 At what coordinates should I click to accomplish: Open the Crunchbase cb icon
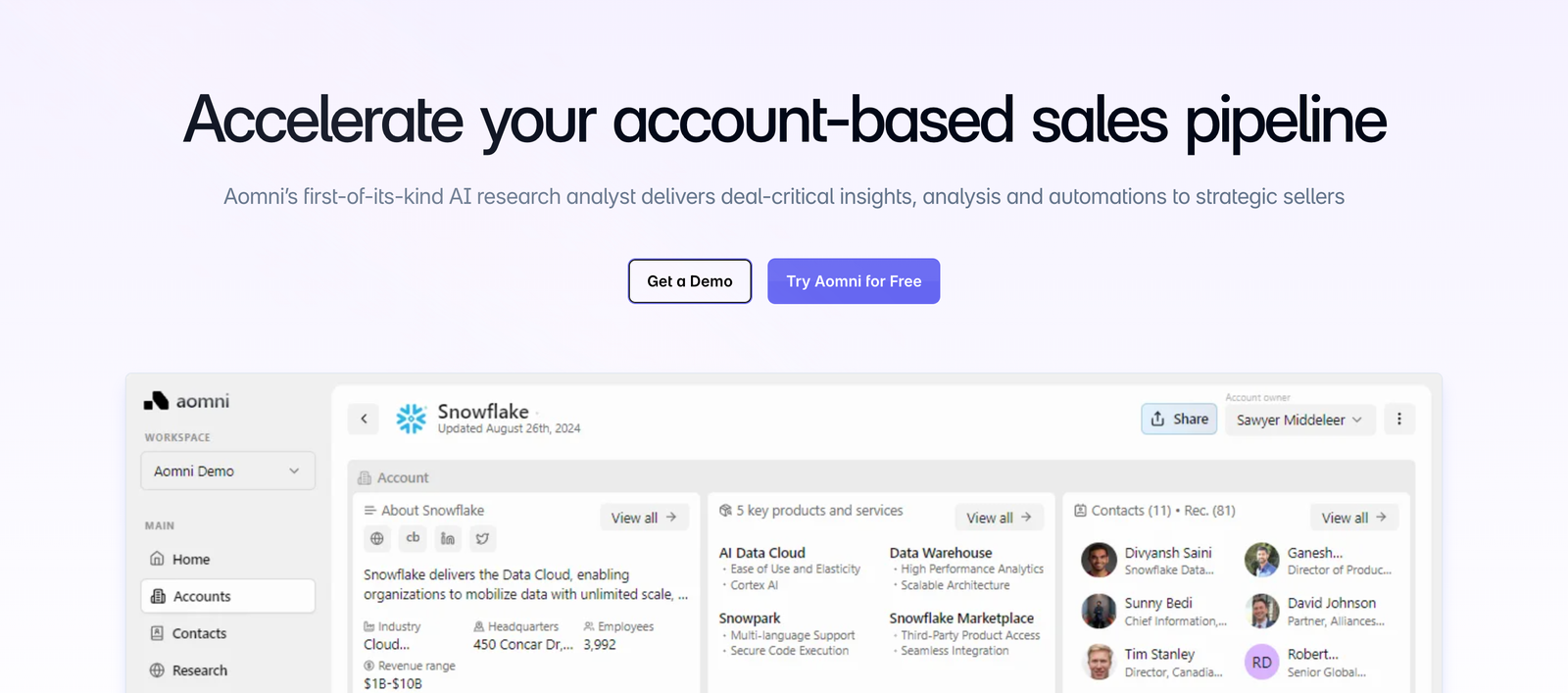[413, 538]
